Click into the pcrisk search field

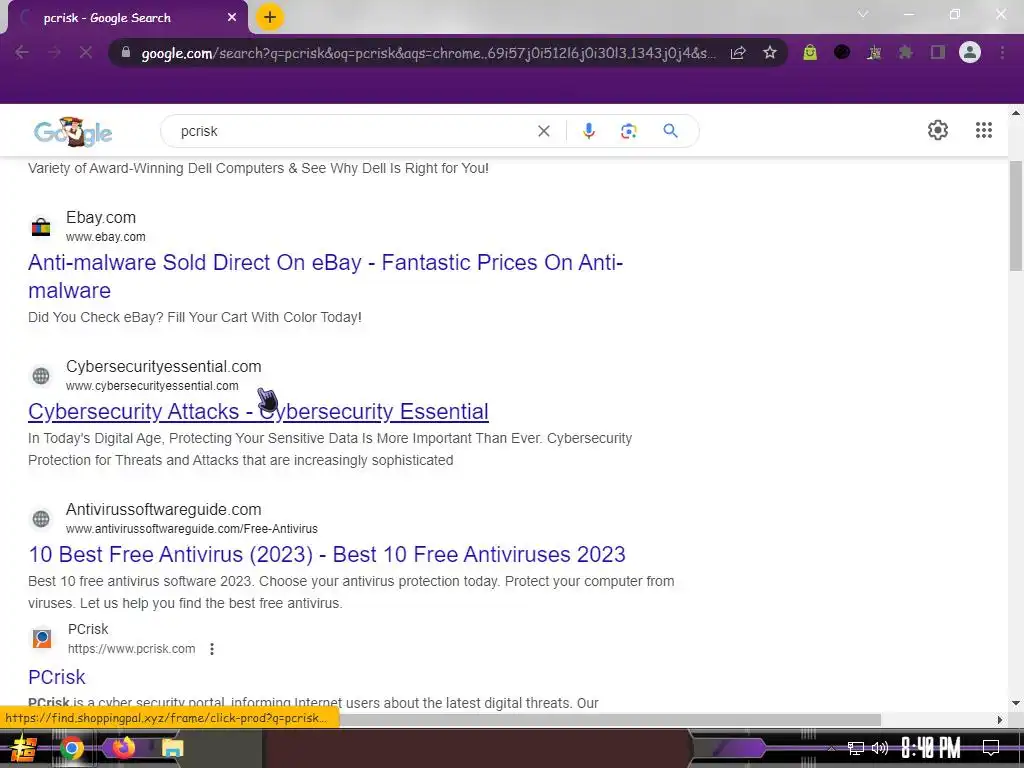click(353, 131)
